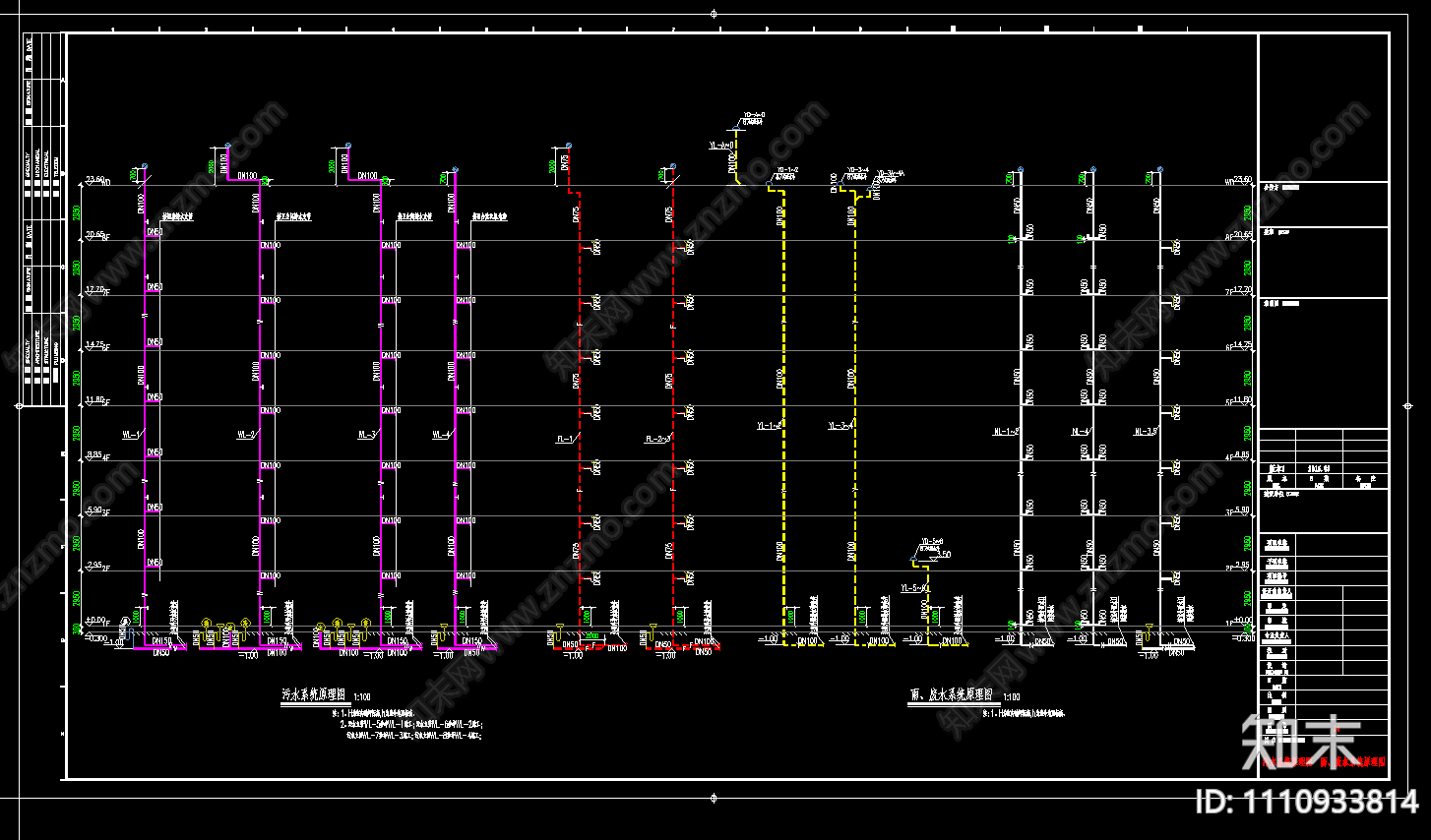Select the vent cap atop the WL-1 riser
1431x840 pixels.
pos(146,167)
